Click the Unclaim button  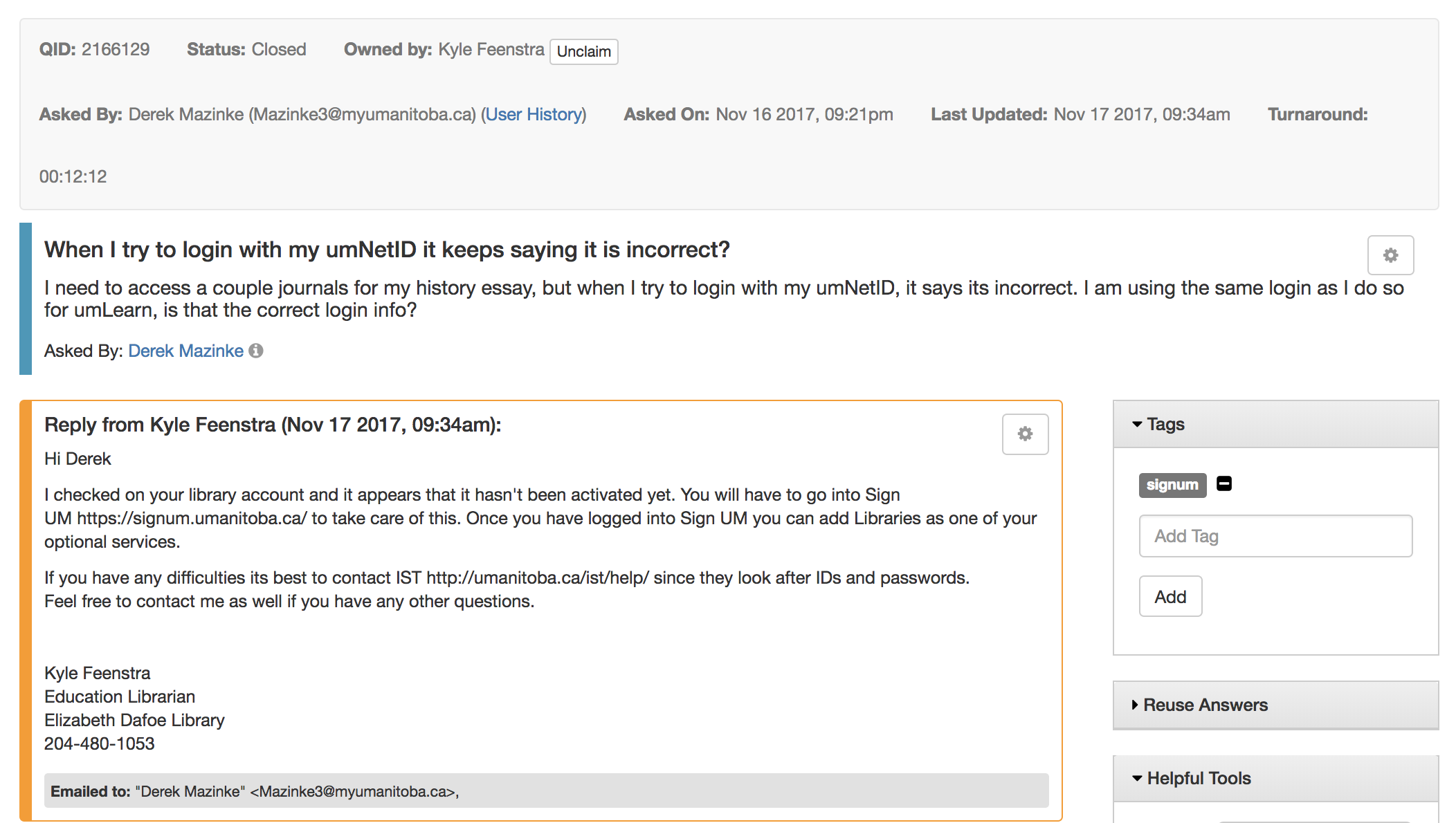pyautogui.click(x=583, y=51)
